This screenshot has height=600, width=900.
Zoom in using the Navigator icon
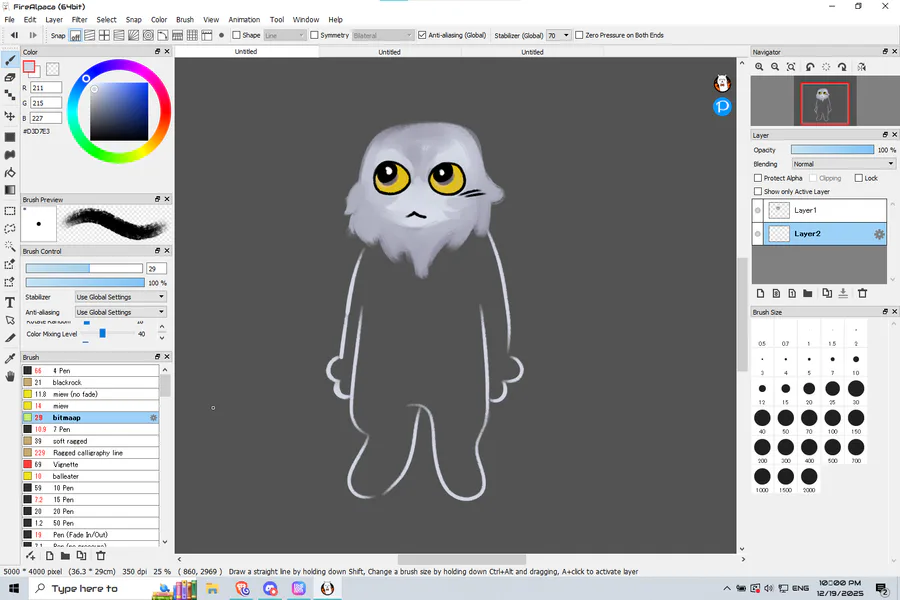pyautogui.click(x=759, y=67)
